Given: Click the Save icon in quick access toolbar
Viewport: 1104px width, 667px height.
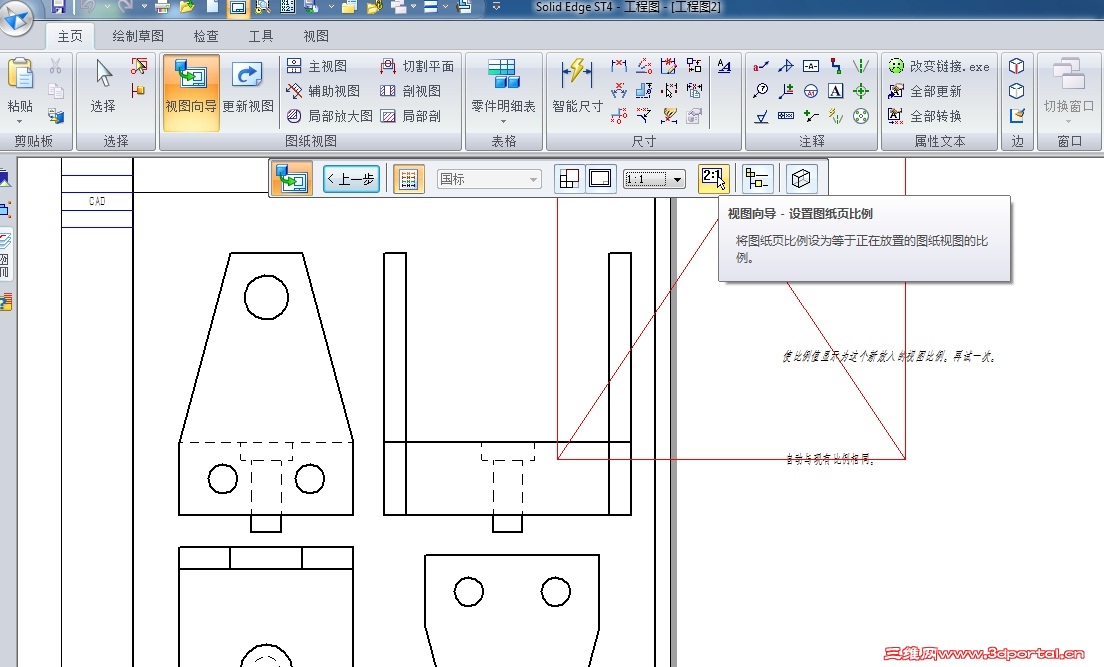Looking at the screenshot, I should click(58, 7).
